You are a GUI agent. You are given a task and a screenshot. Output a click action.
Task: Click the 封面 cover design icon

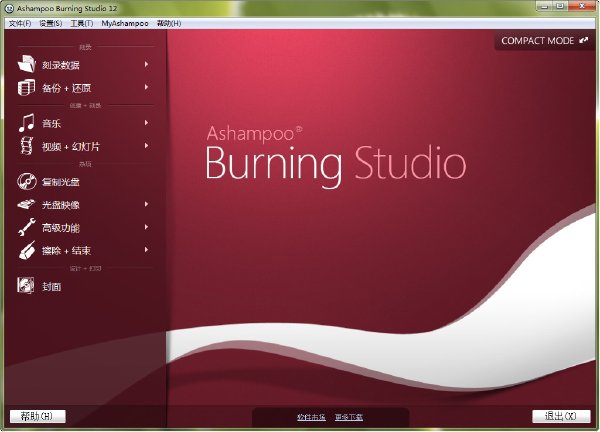click(x=26, y=285)
